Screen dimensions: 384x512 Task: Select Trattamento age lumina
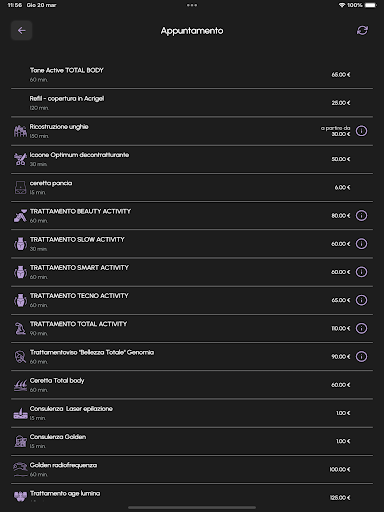click(x=192, y=497)
